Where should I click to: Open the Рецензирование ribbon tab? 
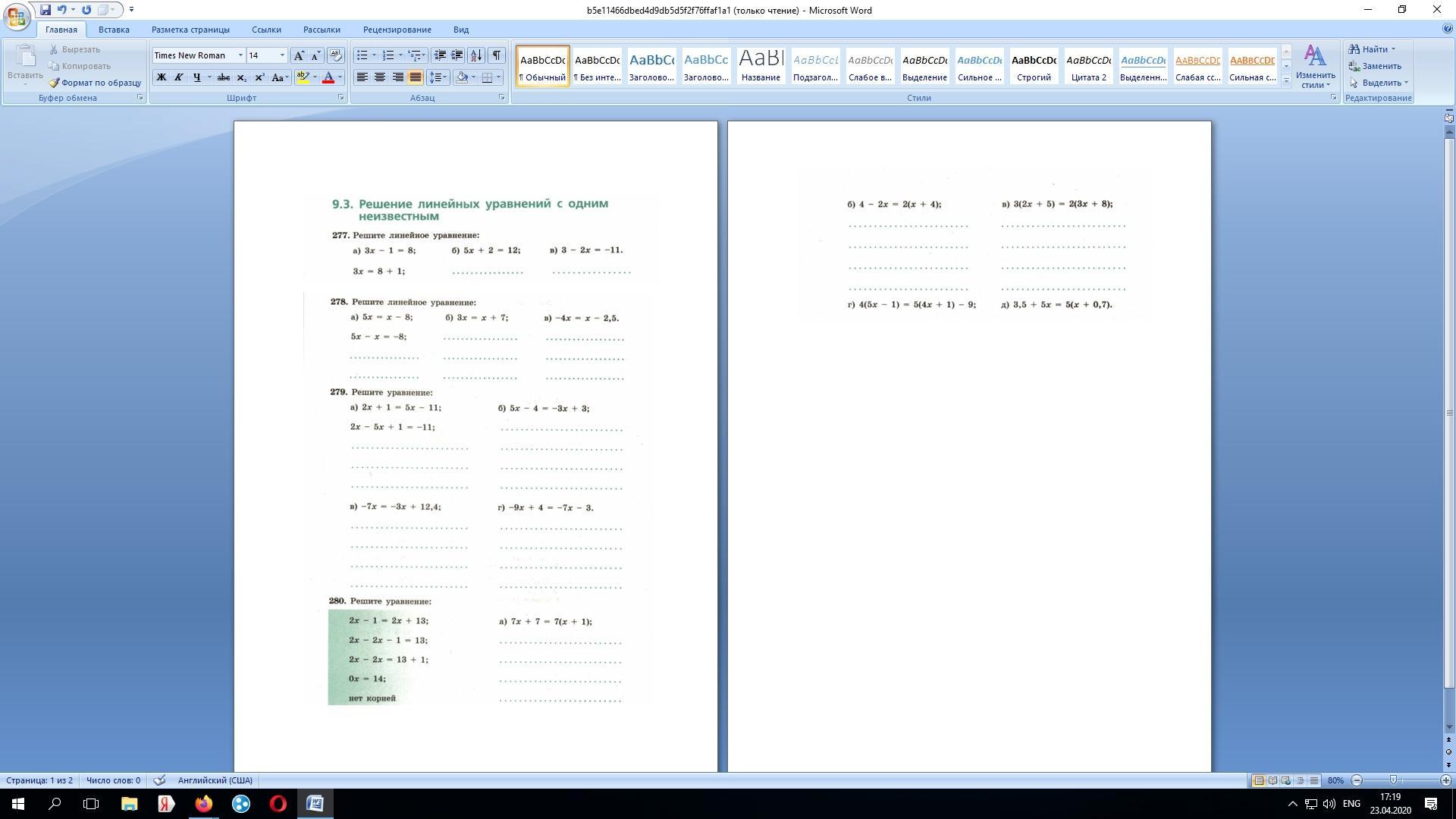(397, 30)
